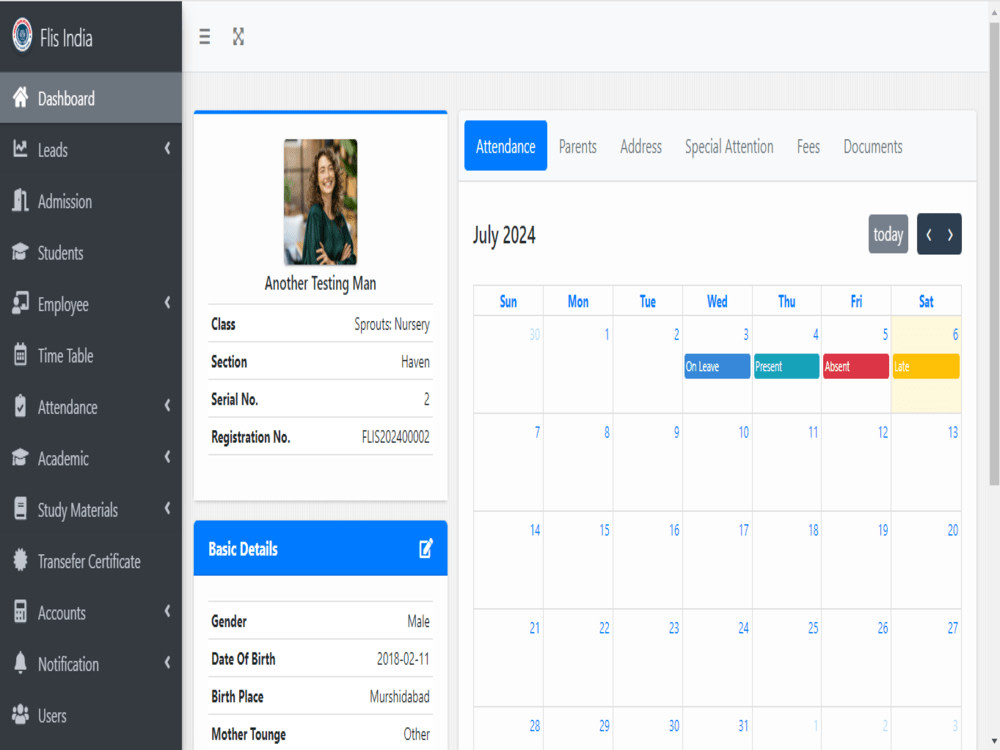Click the Transefer Certificate badge icon
1000x750 pixels.
click(x=20, y=560)
